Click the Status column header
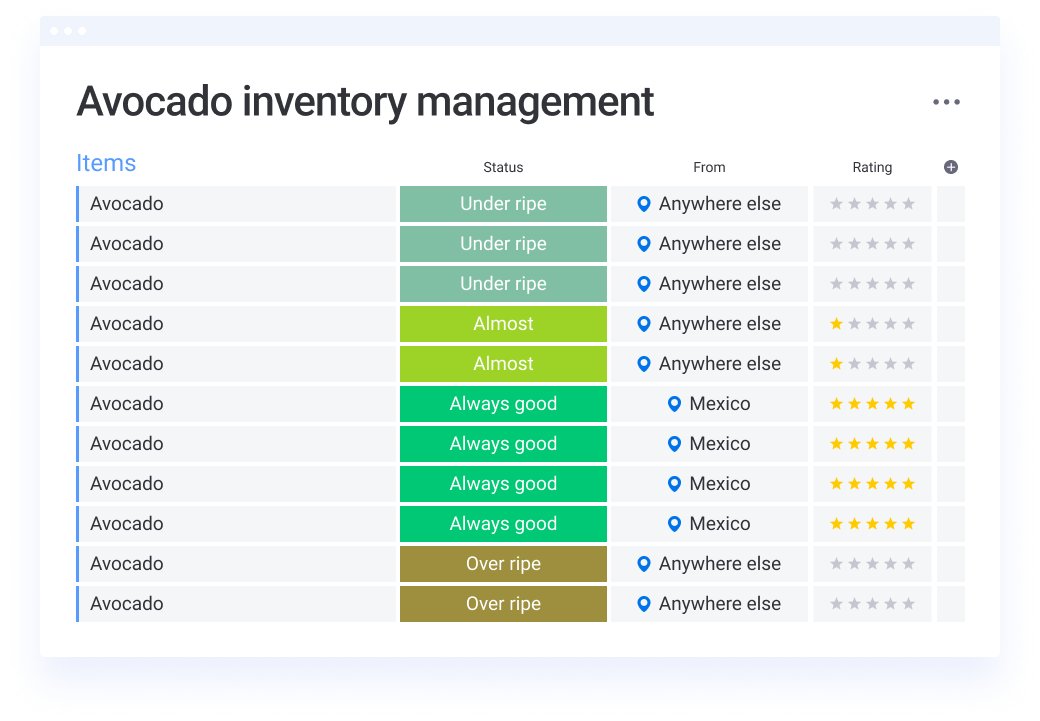 point(503,168)
